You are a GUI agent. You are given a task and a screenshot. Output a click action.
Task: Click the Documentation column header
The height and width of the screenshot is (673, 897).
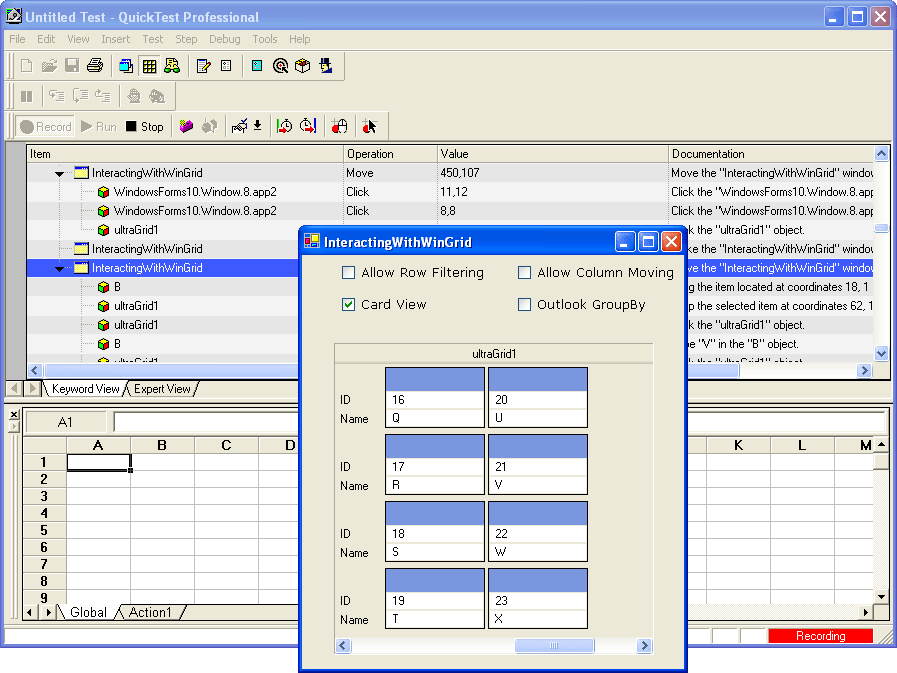pyautogui.click(x=771, y=154)
